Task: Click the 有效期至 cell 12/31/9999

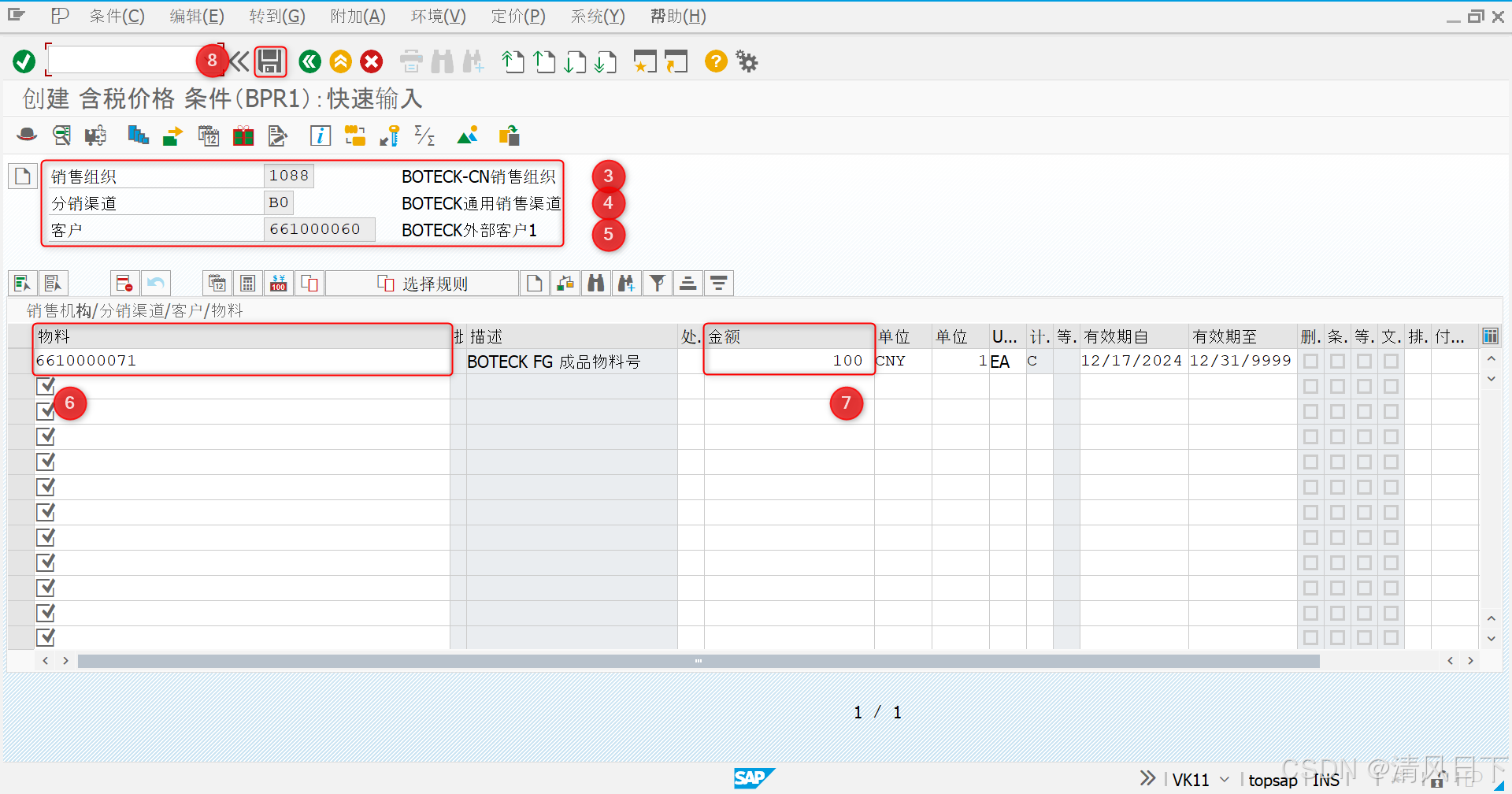Action: click(1241, 361)
